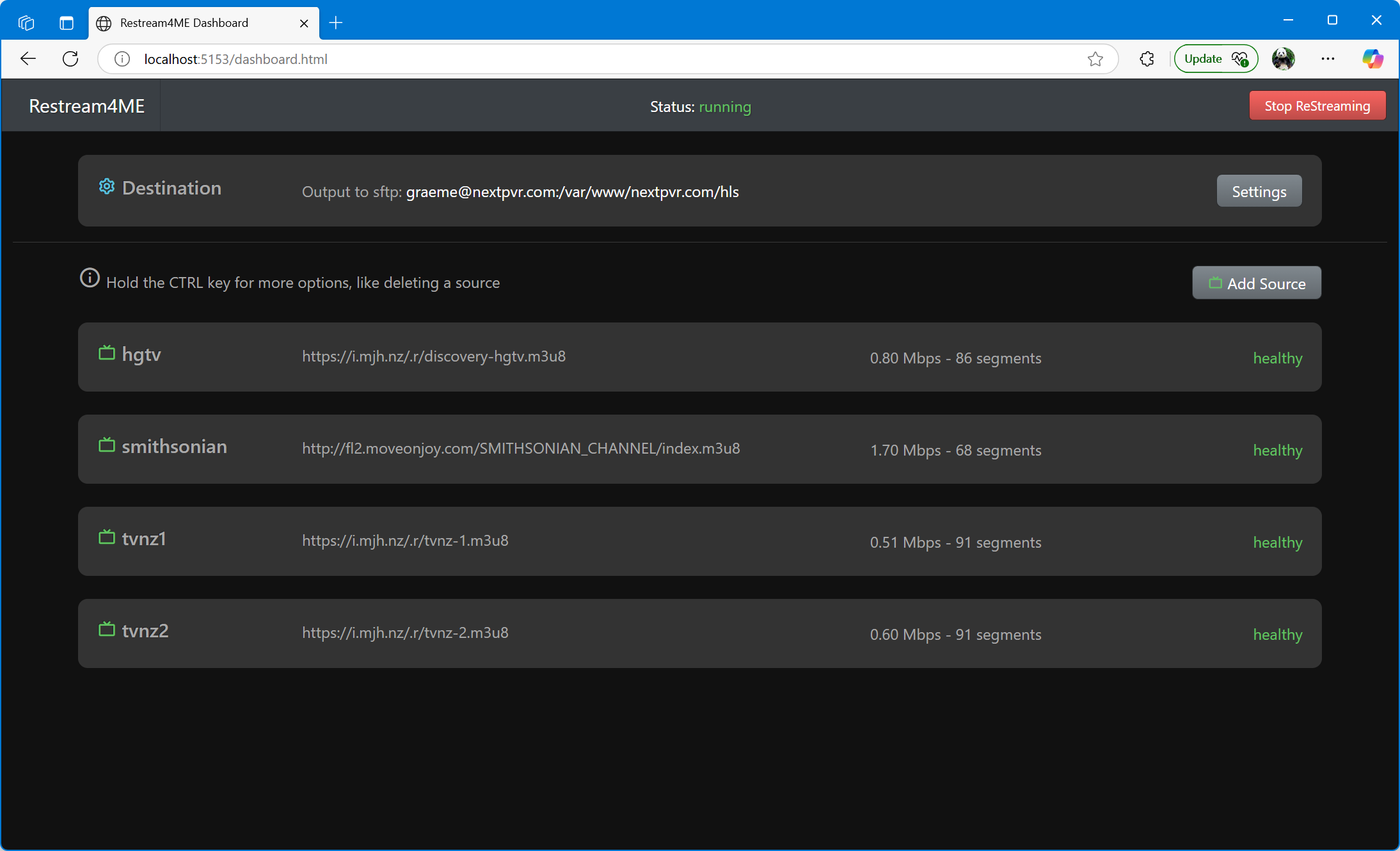Click the info icon beside CTRL hint

pyautogui.click(x=90, y=278)
